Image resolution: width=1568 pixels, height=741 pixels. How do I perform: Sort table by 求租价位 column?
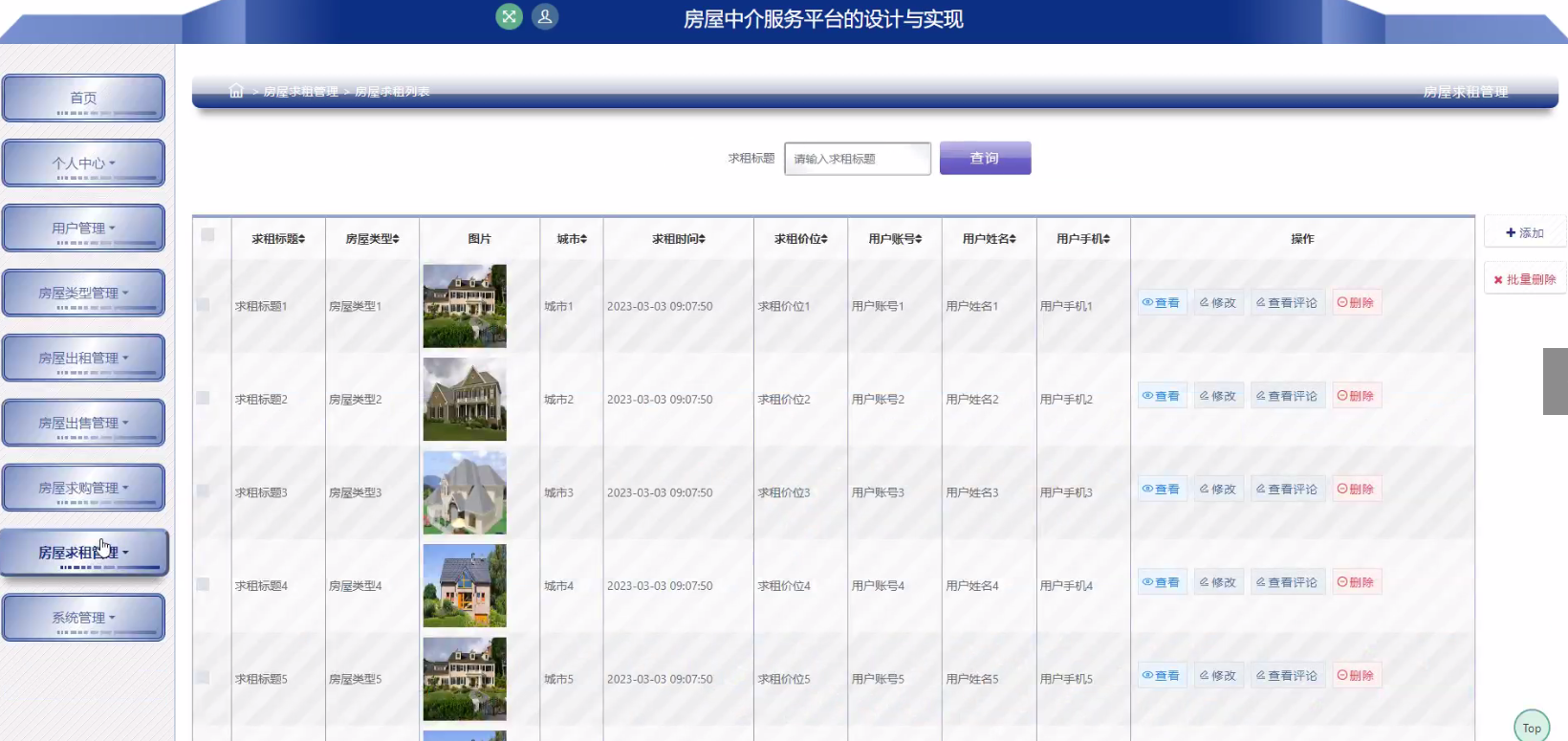(x=800, y=239)
